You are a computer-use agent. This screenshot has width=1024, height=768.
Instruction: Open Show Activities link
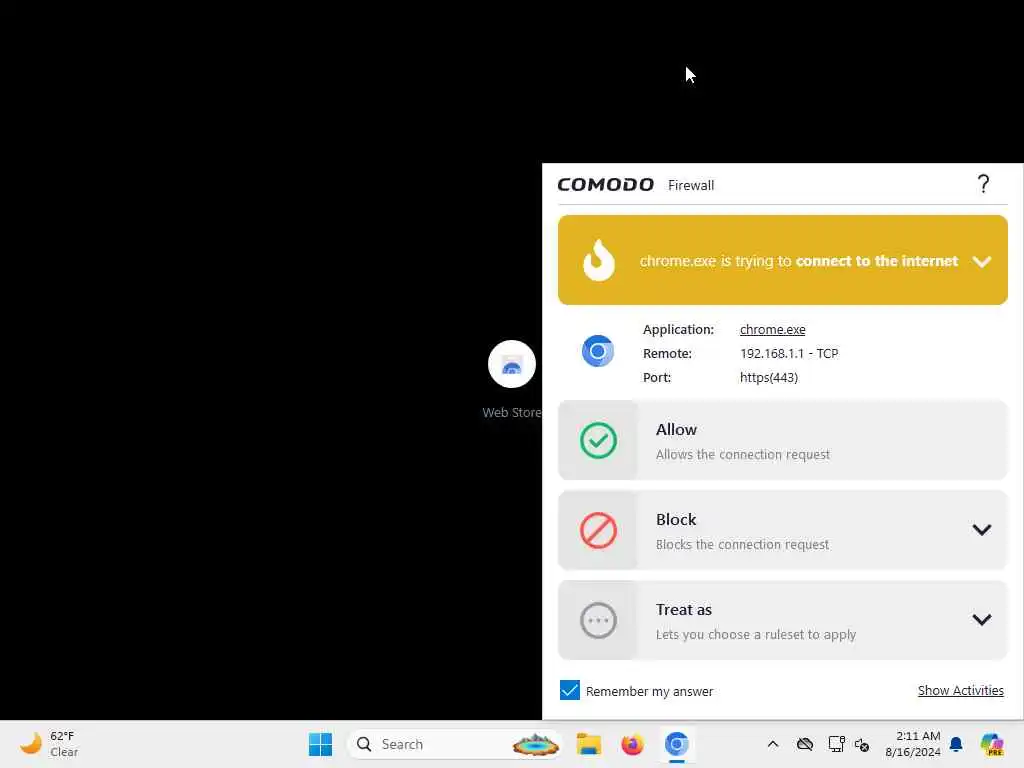pyautogui.click(x=960, y=690)
